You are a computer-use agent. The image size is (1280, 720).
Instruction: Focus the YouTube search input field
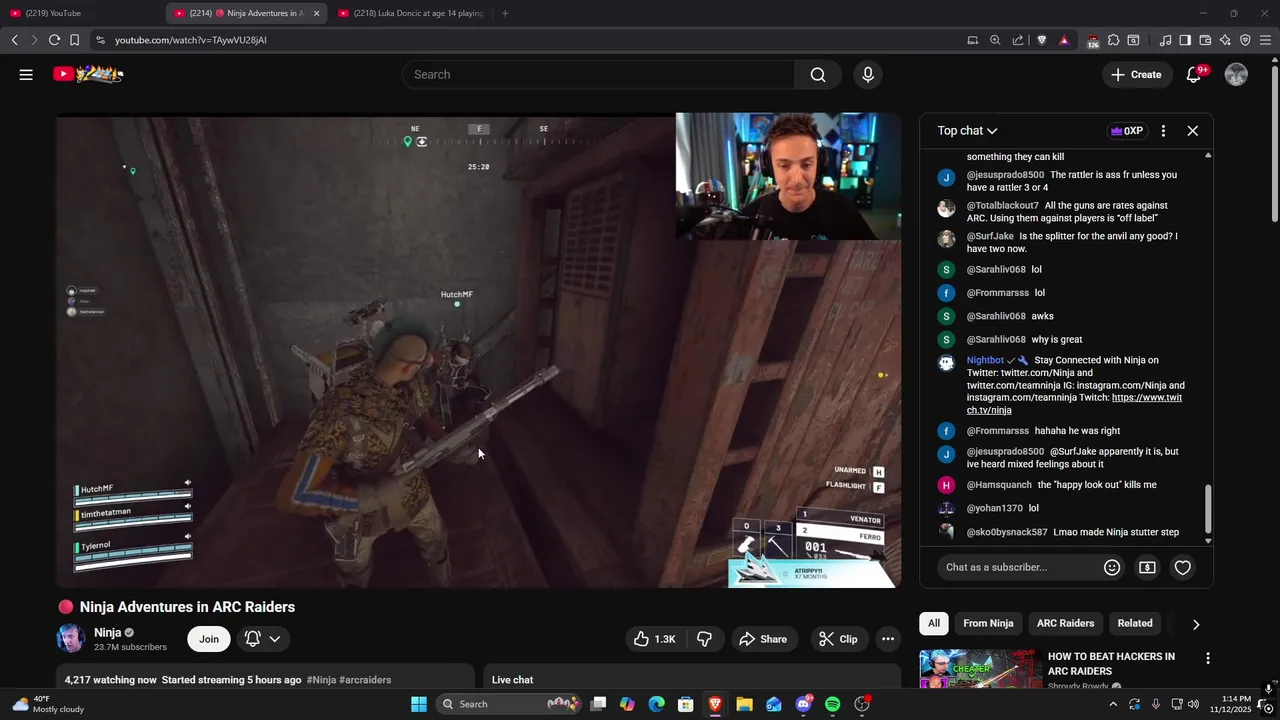pos(599,74)
